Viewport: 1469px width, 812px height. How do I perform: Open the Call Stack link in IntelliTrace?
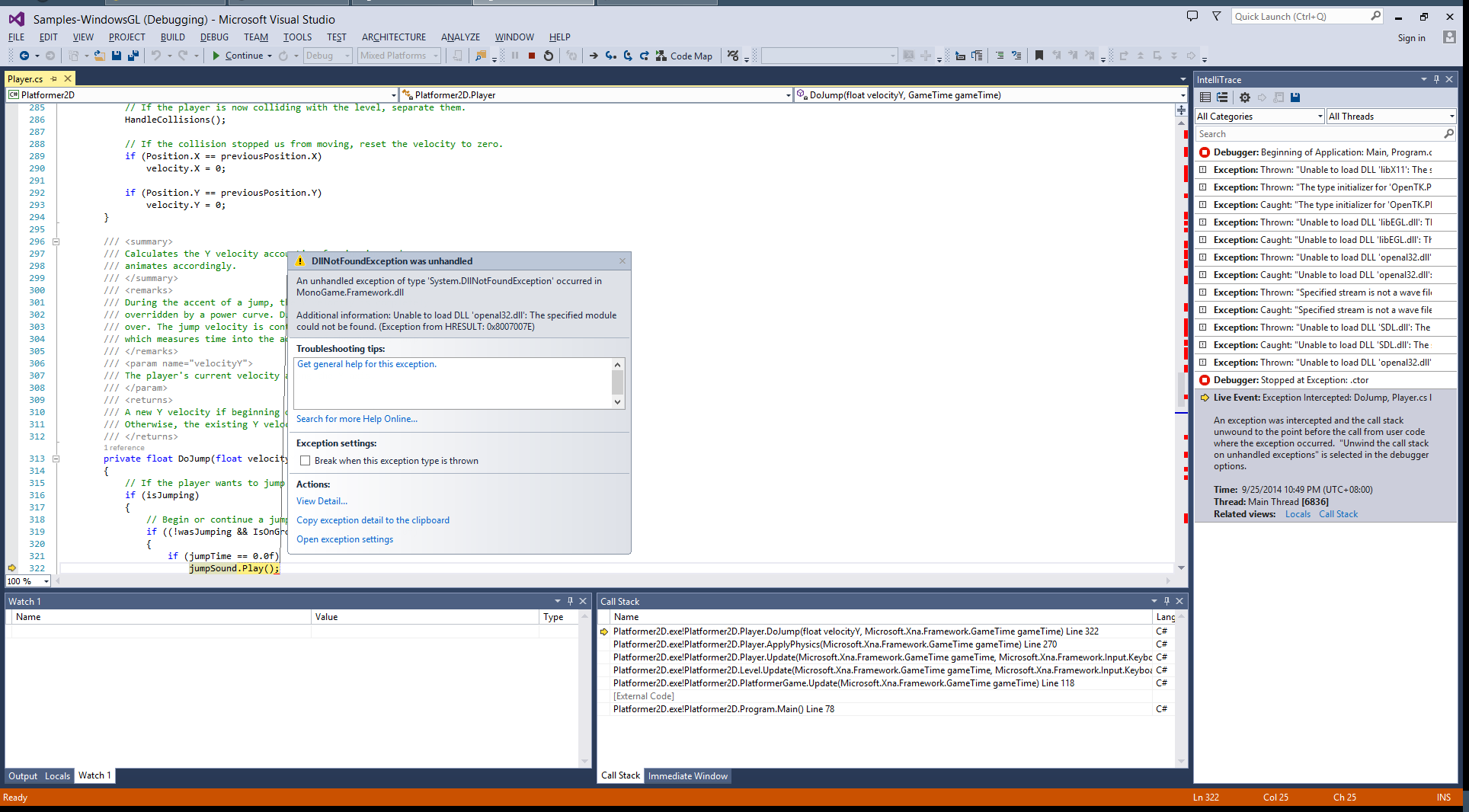pyautogui.click(x=1338, y=514)
